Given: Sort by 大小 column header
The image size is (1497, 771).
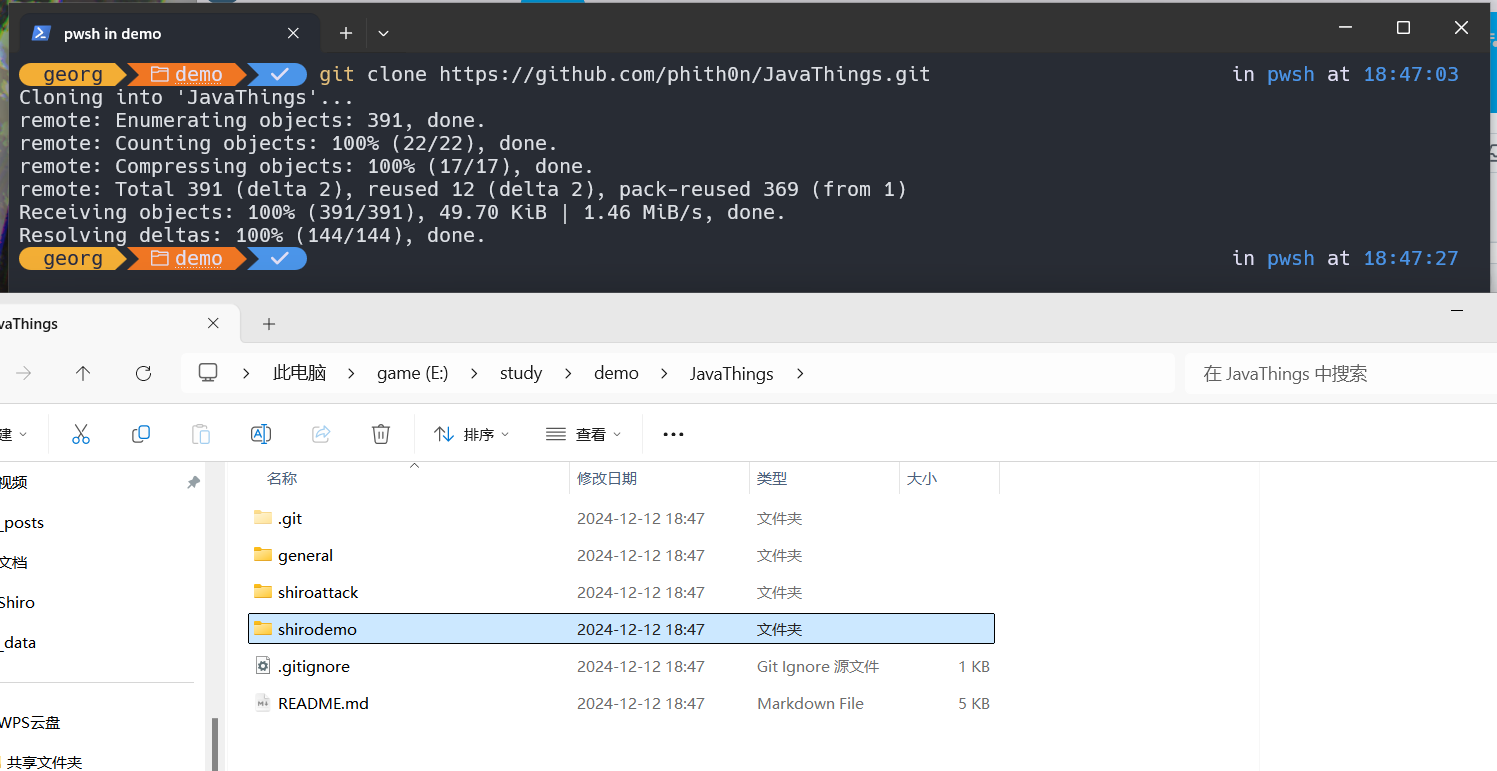Looking at the screenshot, I should point(922,478).
